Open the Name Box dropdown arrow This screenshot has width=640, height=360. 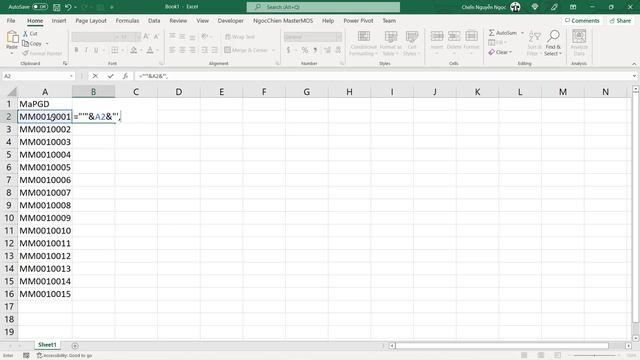(x=71, y=76)
